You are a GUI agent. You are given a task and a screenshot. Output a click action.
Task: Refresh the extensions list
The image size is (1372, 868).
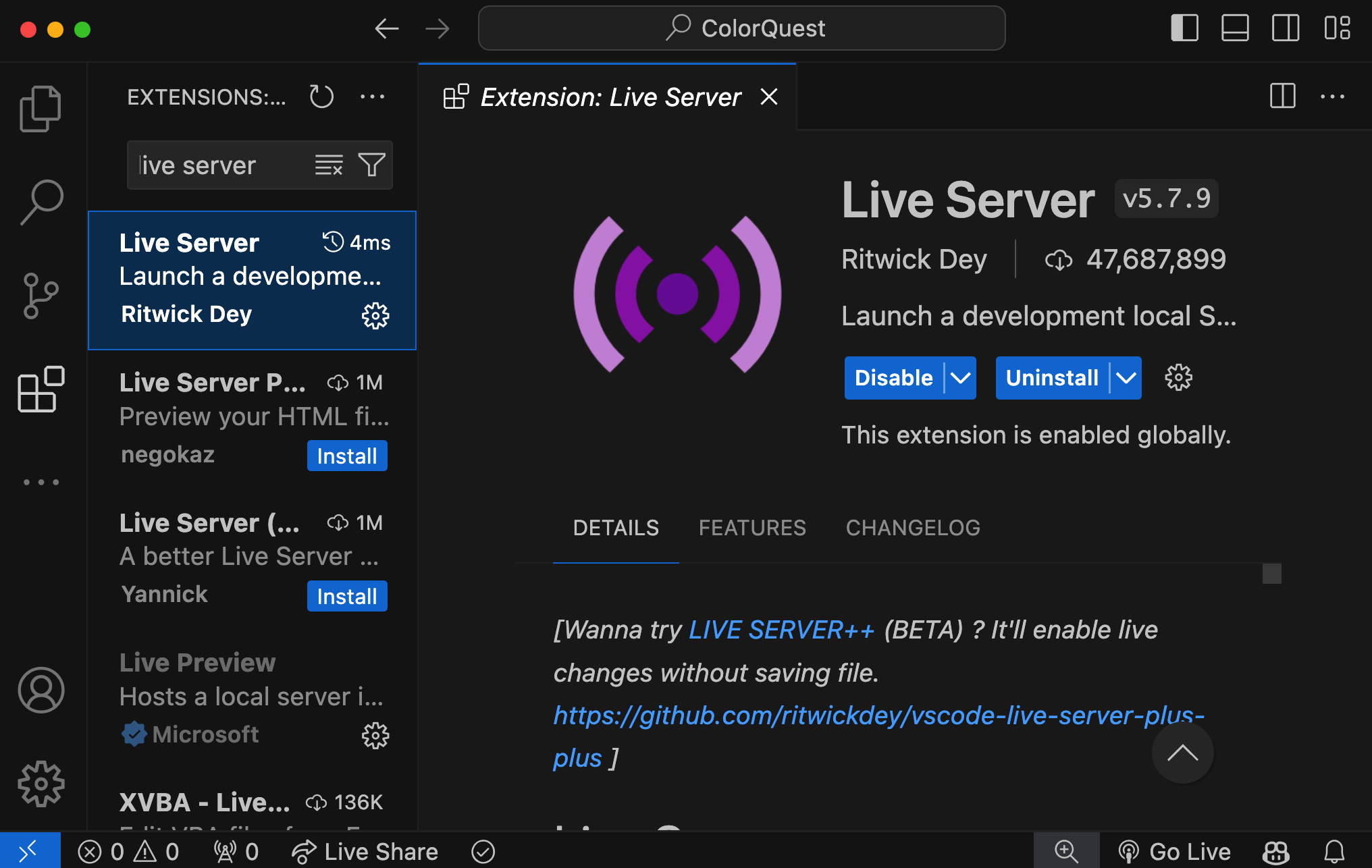click(x=321, y=97)
